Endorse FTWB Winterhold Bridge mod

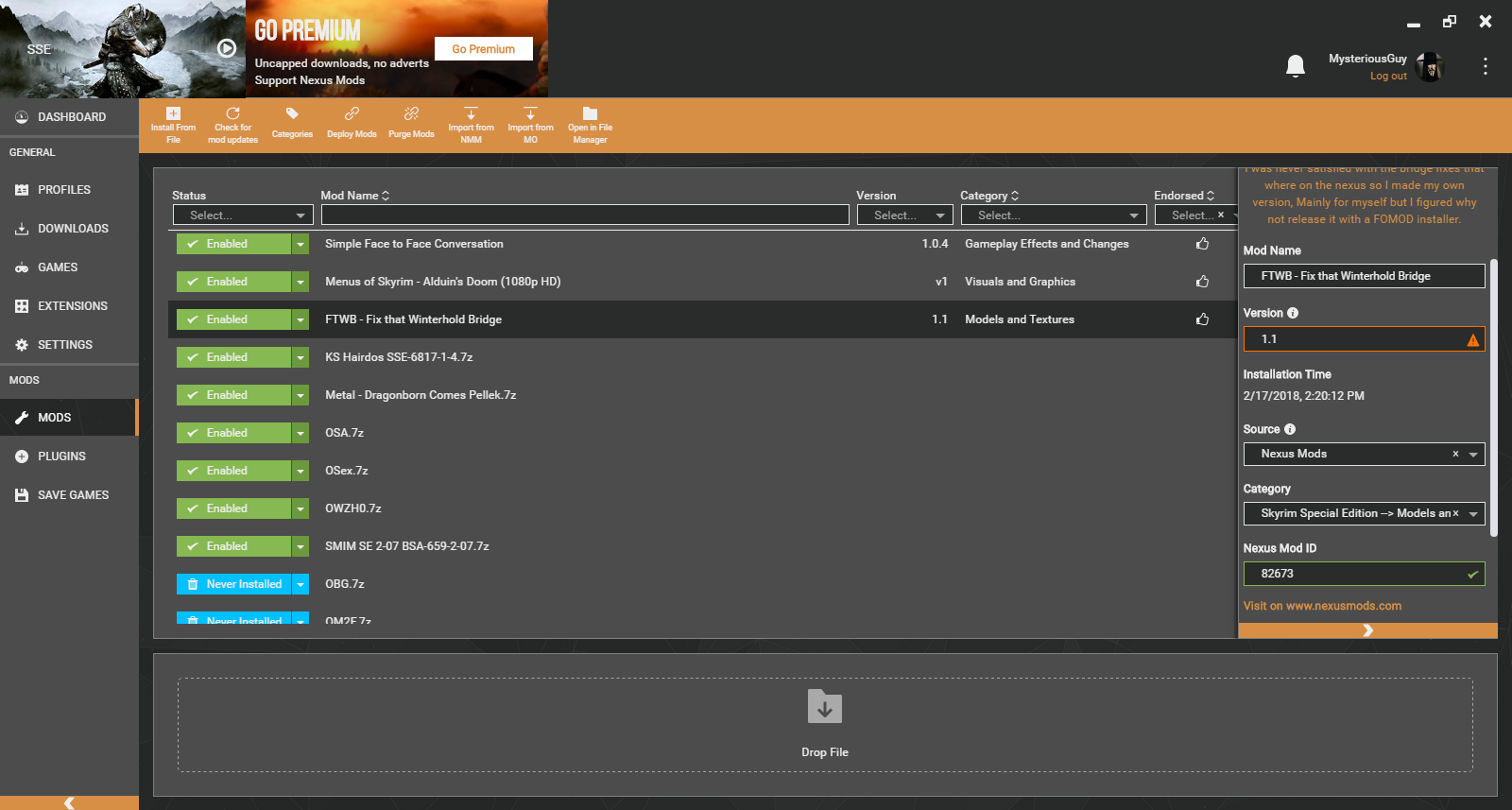pyautogui.click(x=1202, y=319)
